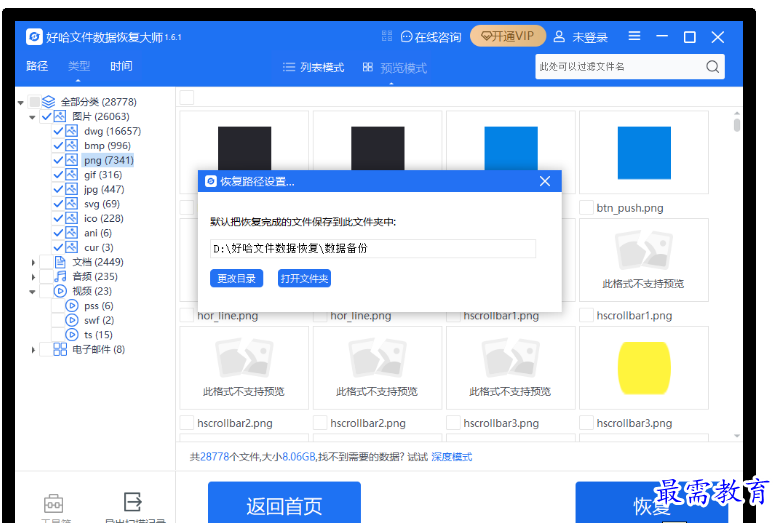
Task: Open the deep mode link
Action: [452, 457]
